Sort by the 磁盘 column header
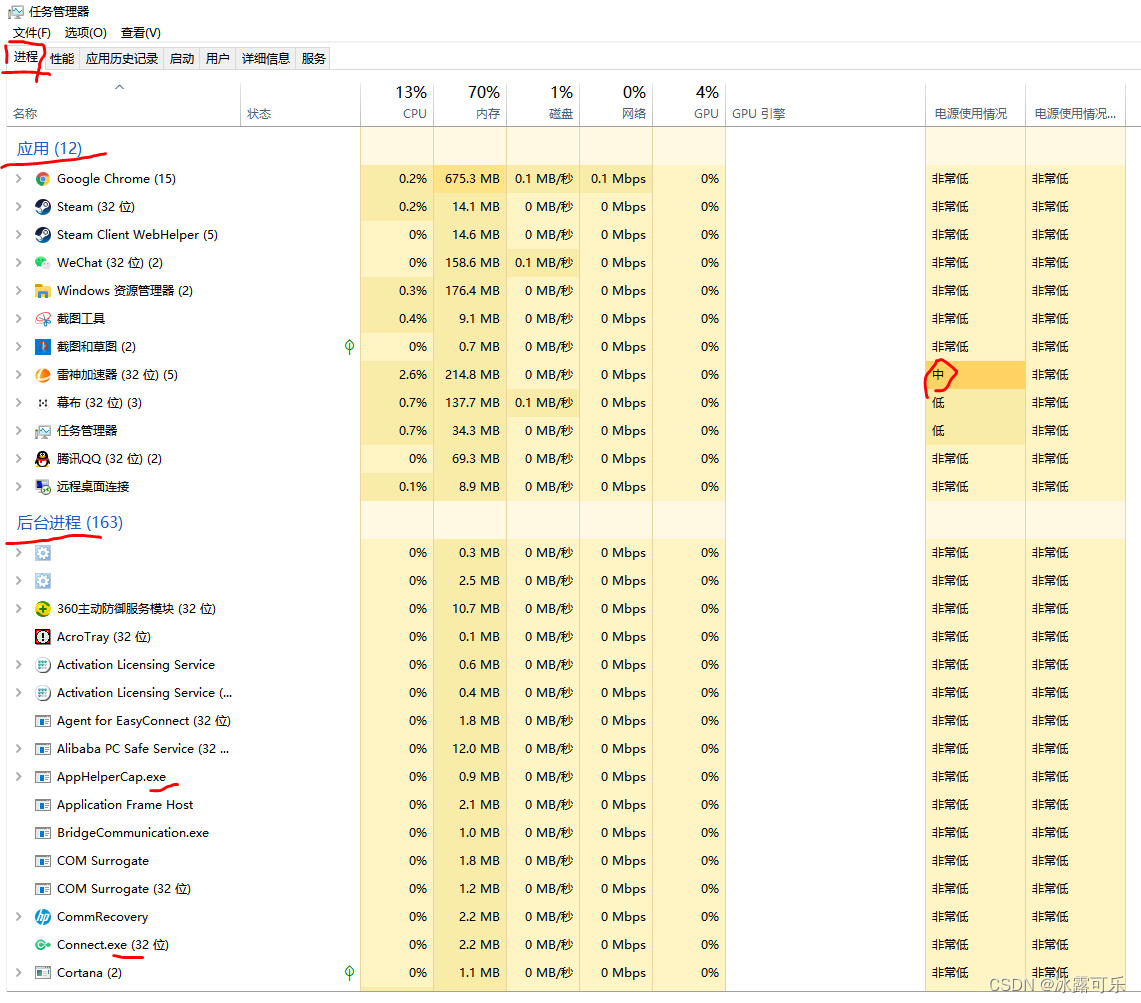1141x1003 pixels. coord(543,103)
